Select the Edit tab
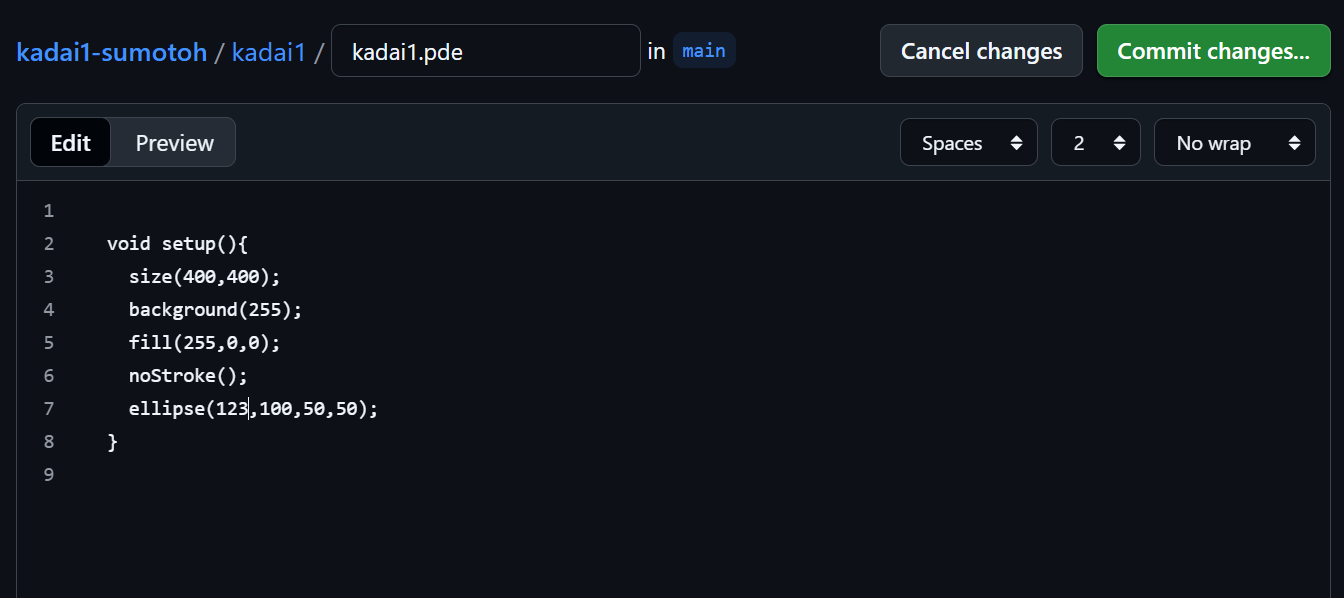Image resolution: width=1344 pixels, height=598 pixels. tap(71, 143)
